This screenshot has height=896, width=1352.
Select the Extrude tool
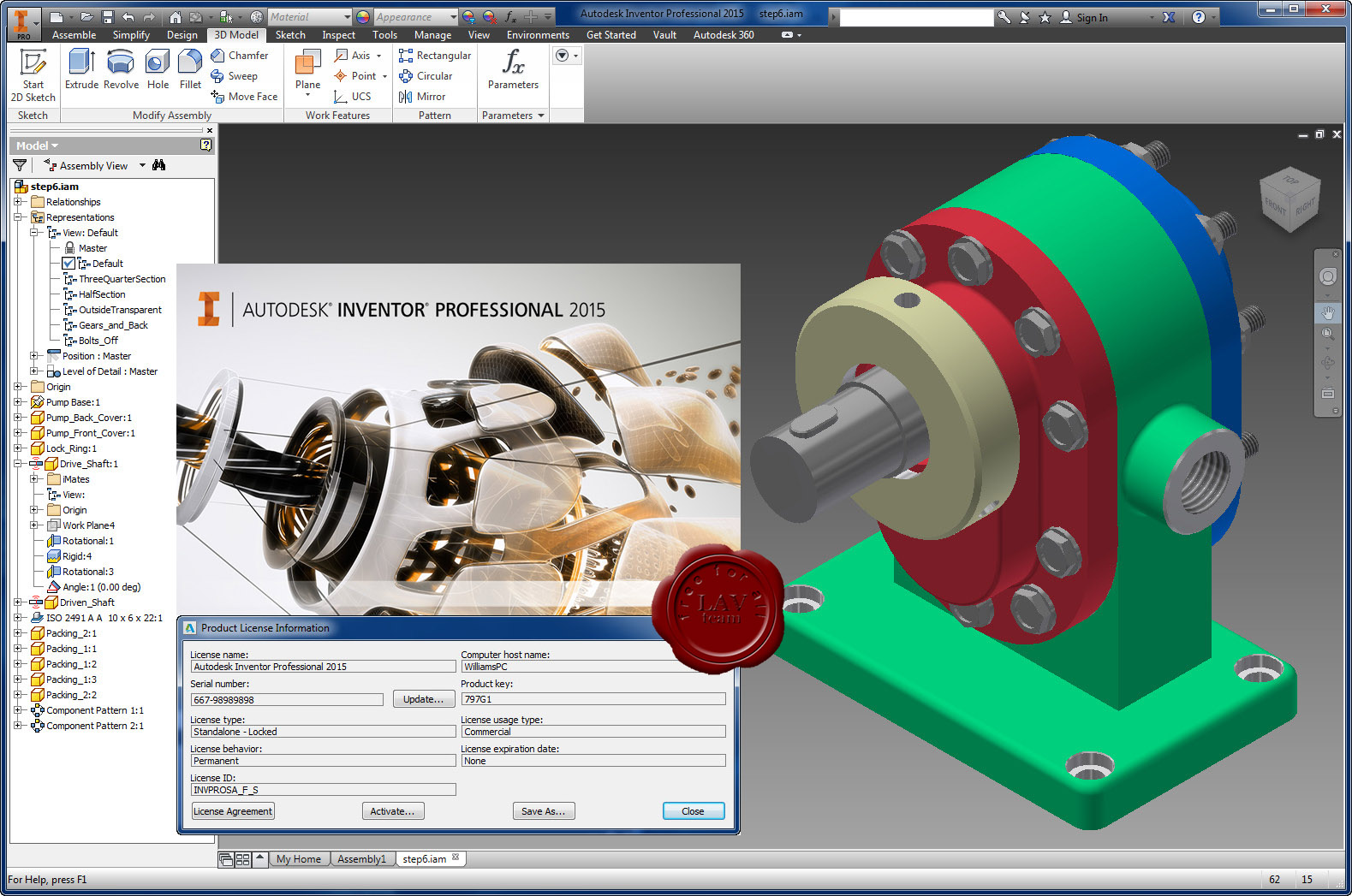click(x=81, y=69)
